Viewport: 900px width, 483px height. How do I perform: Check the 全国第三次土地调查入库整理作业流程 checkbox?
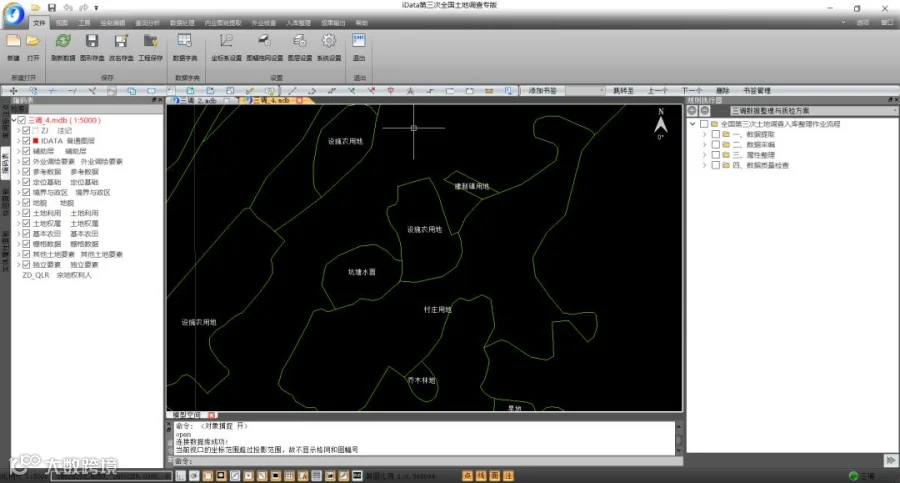click(704, 123)
